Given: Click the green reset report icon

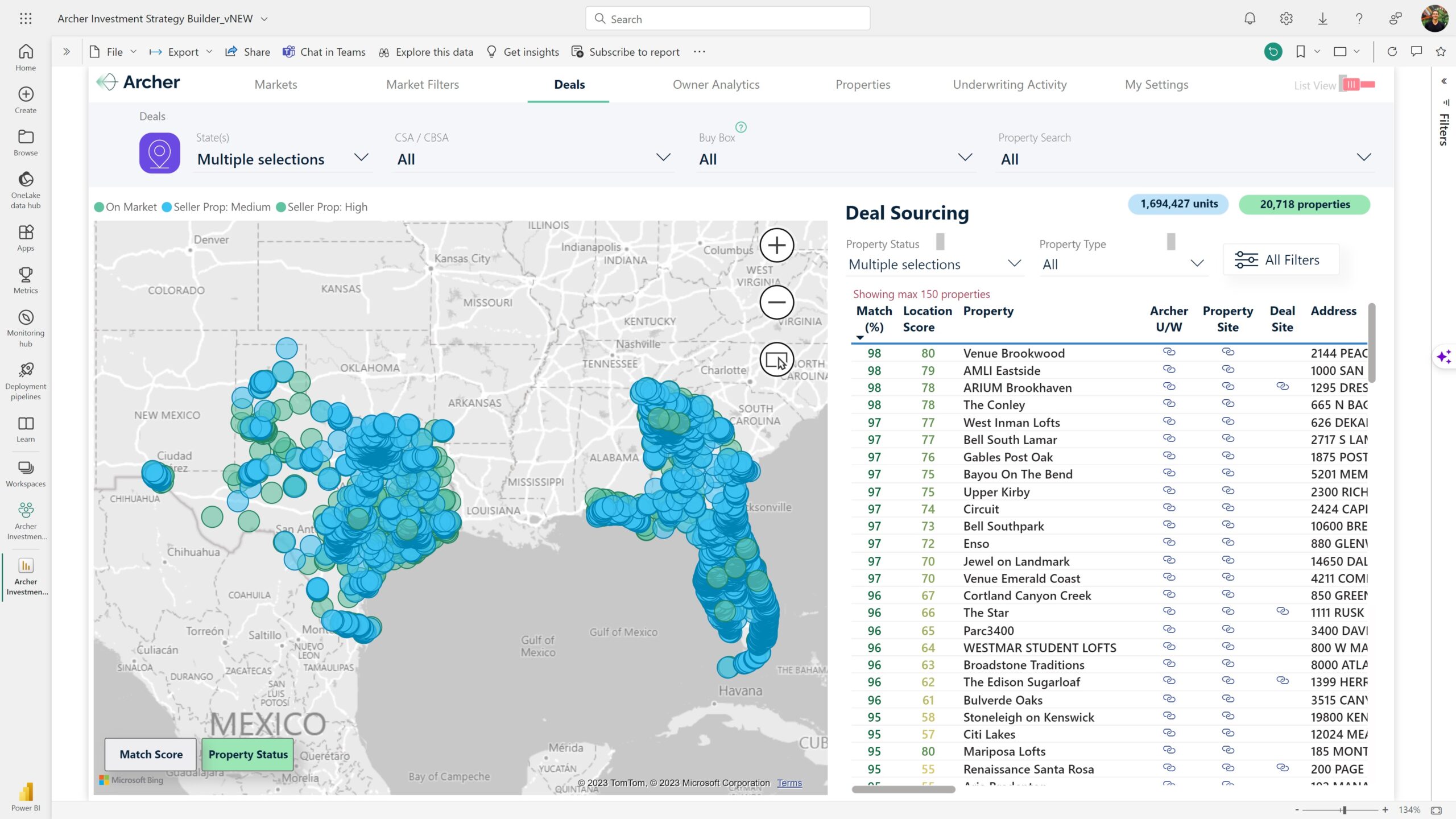Looking at the screenshot, I should (1273, 52).
